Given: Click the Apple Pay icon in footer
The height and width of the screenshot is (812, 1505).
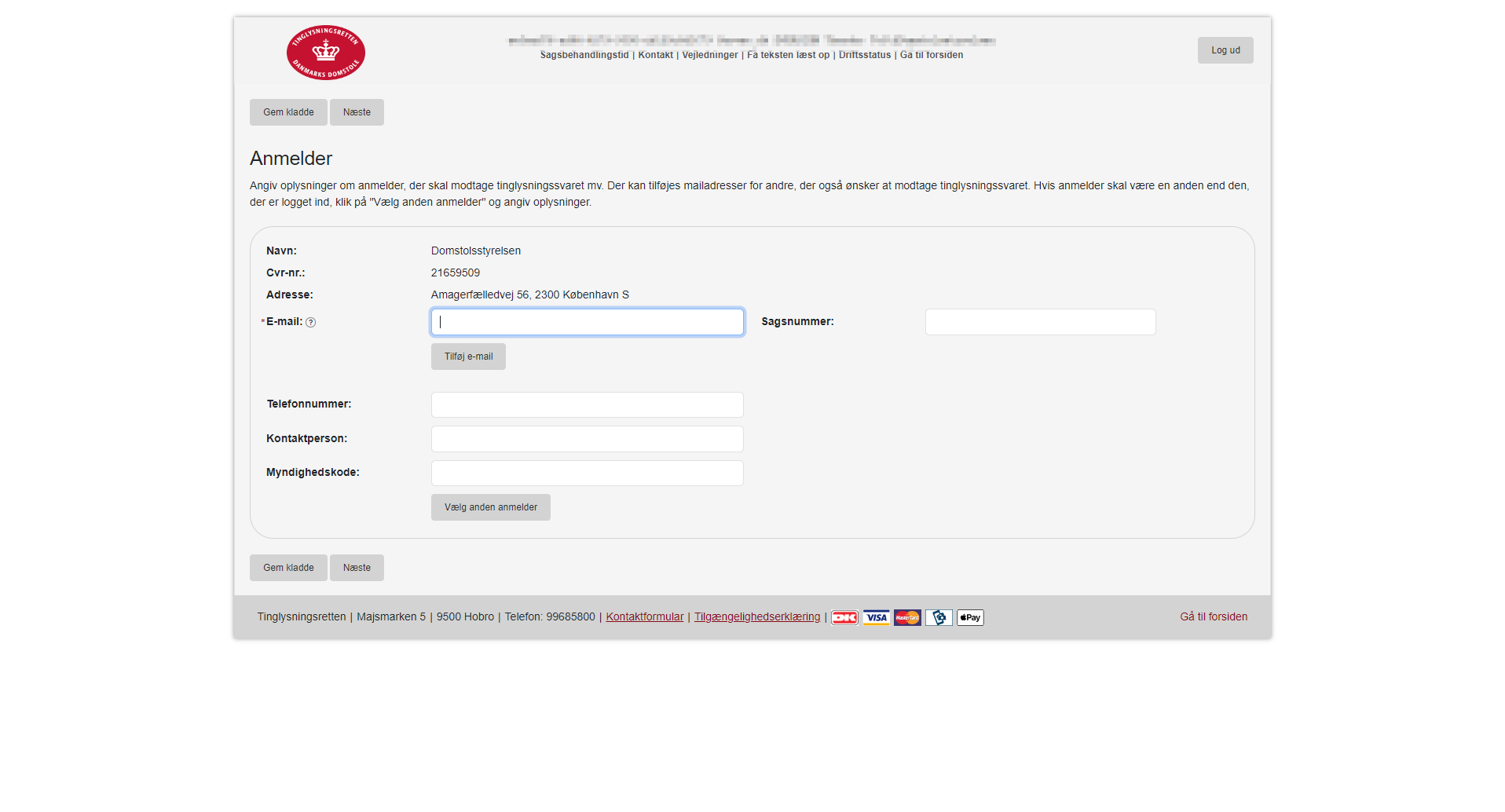Looking at the screenshot, I should tap(970, 618).
